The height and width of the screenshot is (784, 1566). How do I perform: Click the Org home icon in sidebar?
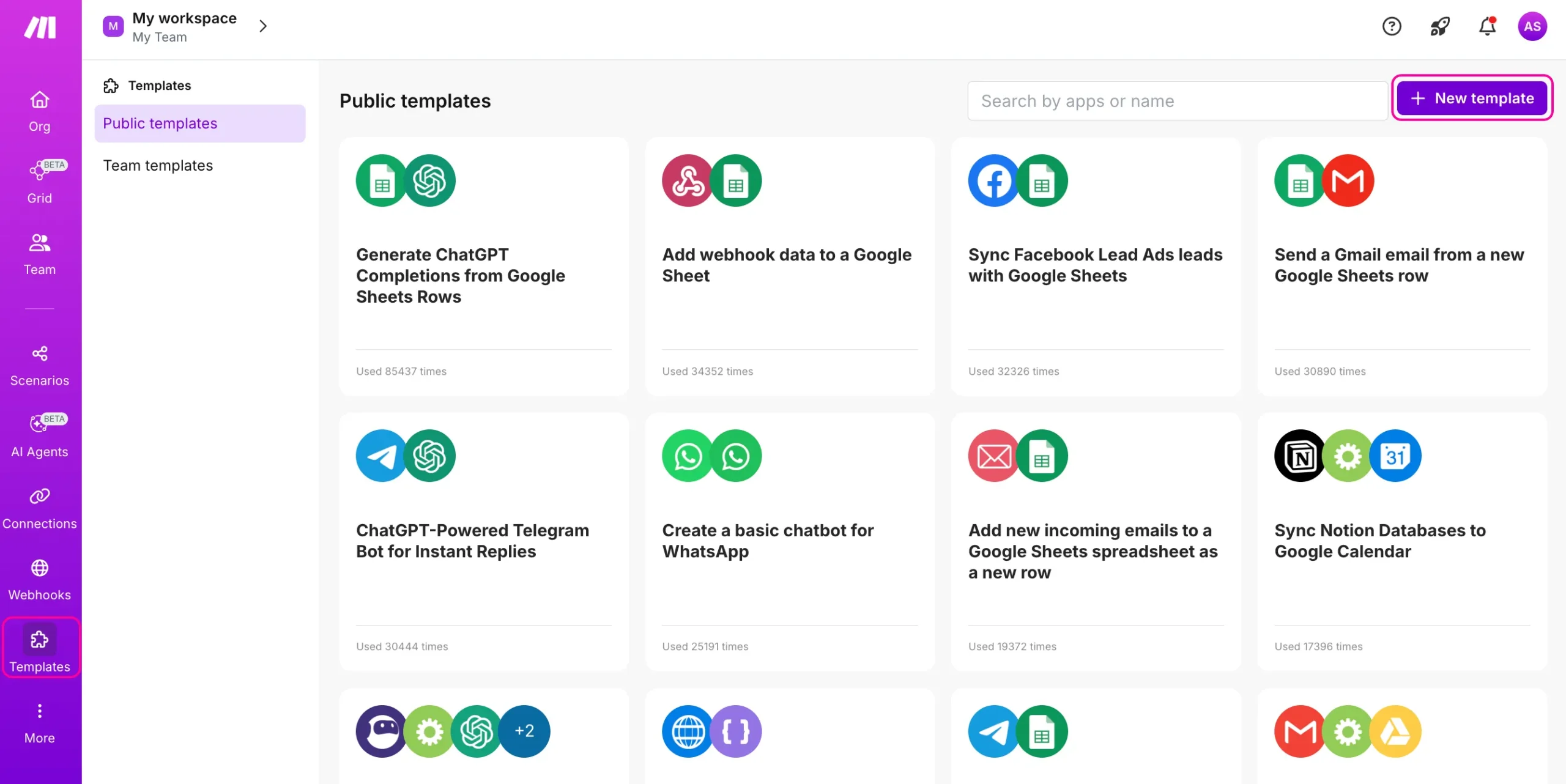39,110
